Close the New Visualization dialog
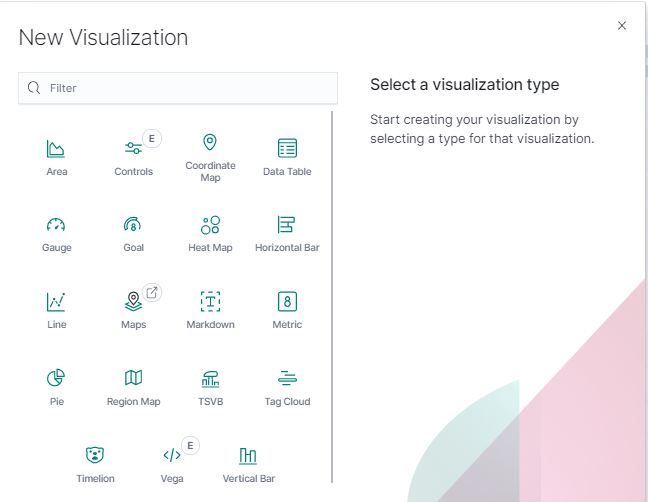The image size is (648, 502). [x=622, y=26]
